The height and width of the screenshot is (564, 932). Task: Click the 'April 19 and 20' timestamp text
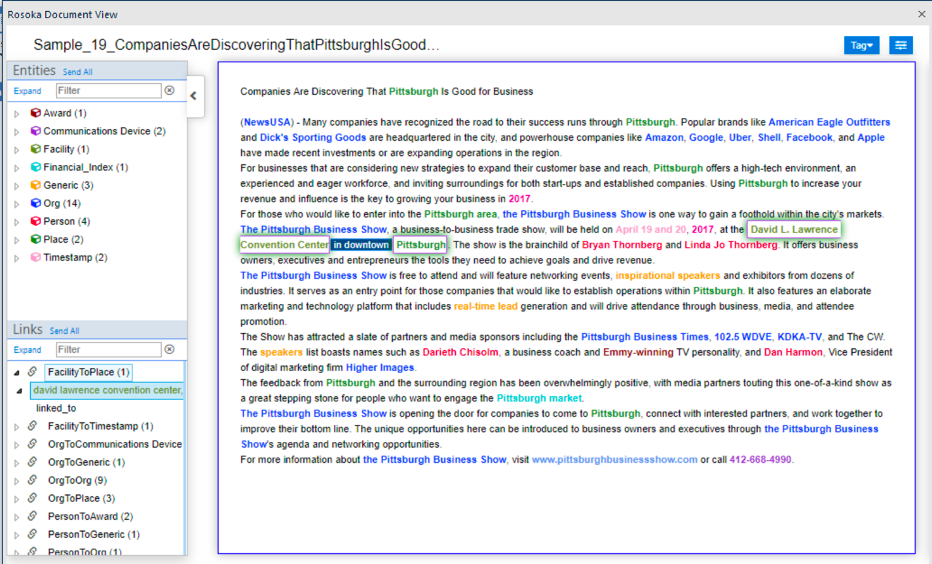(651, 229)
